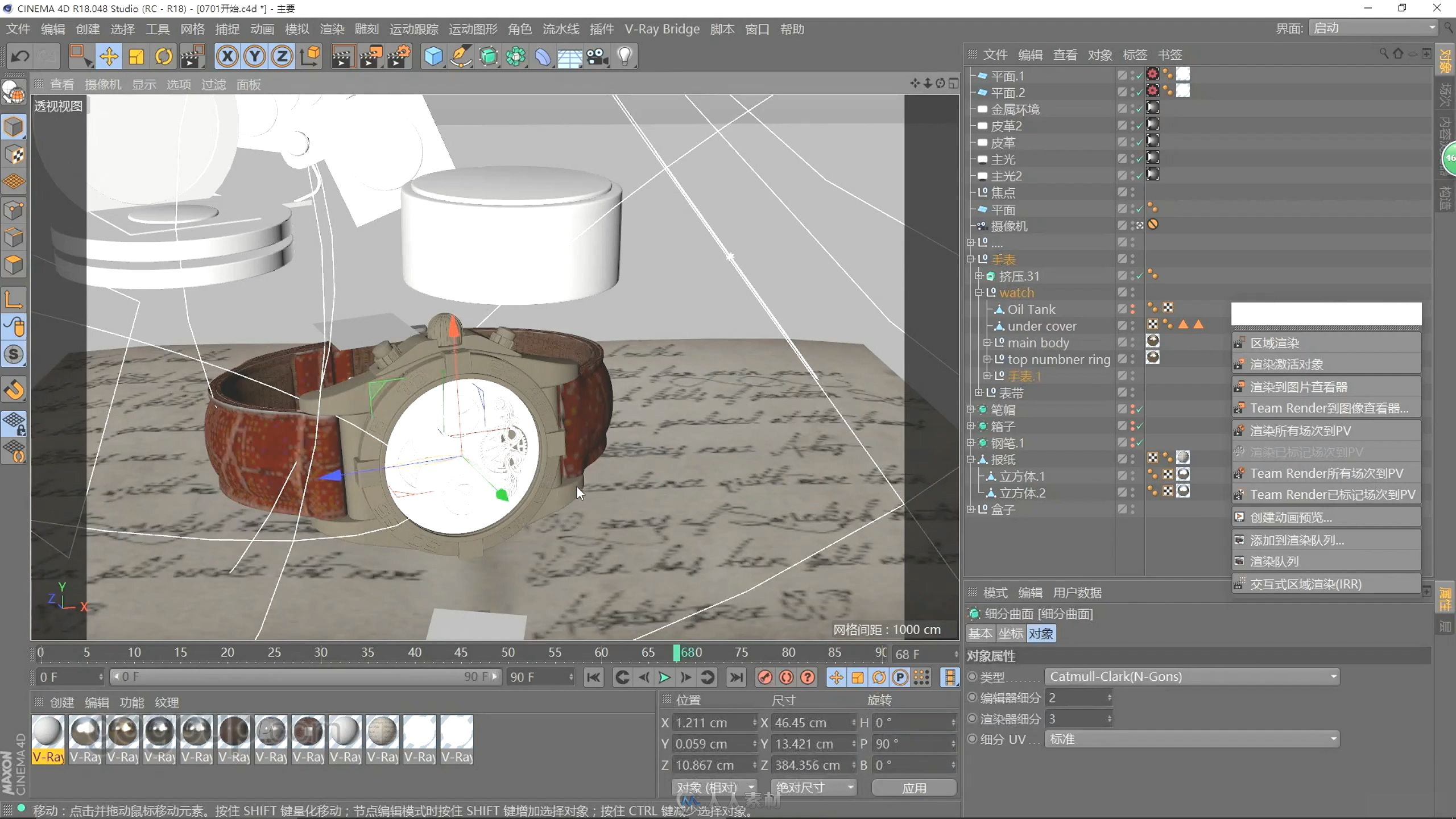Select the Scale tool
The image size is (1456, 819).
pyautogui.click(x=136, y=56)
